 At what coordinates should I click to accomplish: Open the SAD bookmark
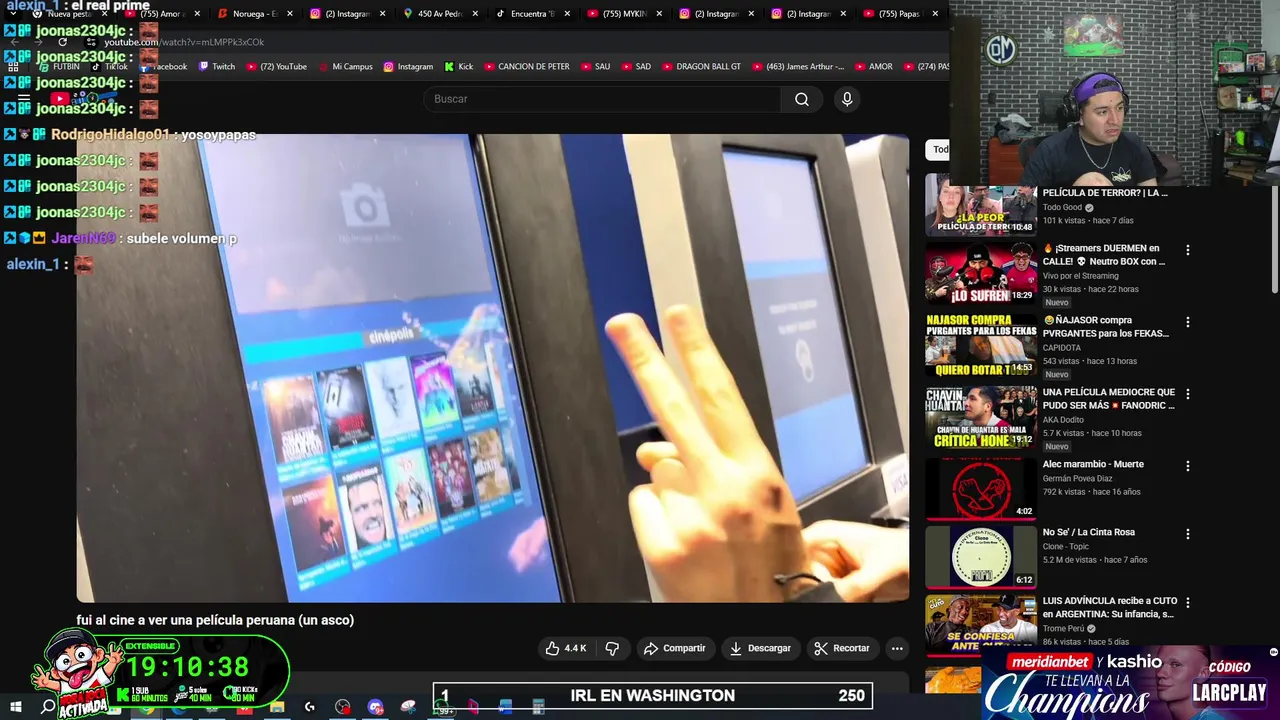(636, 67)
